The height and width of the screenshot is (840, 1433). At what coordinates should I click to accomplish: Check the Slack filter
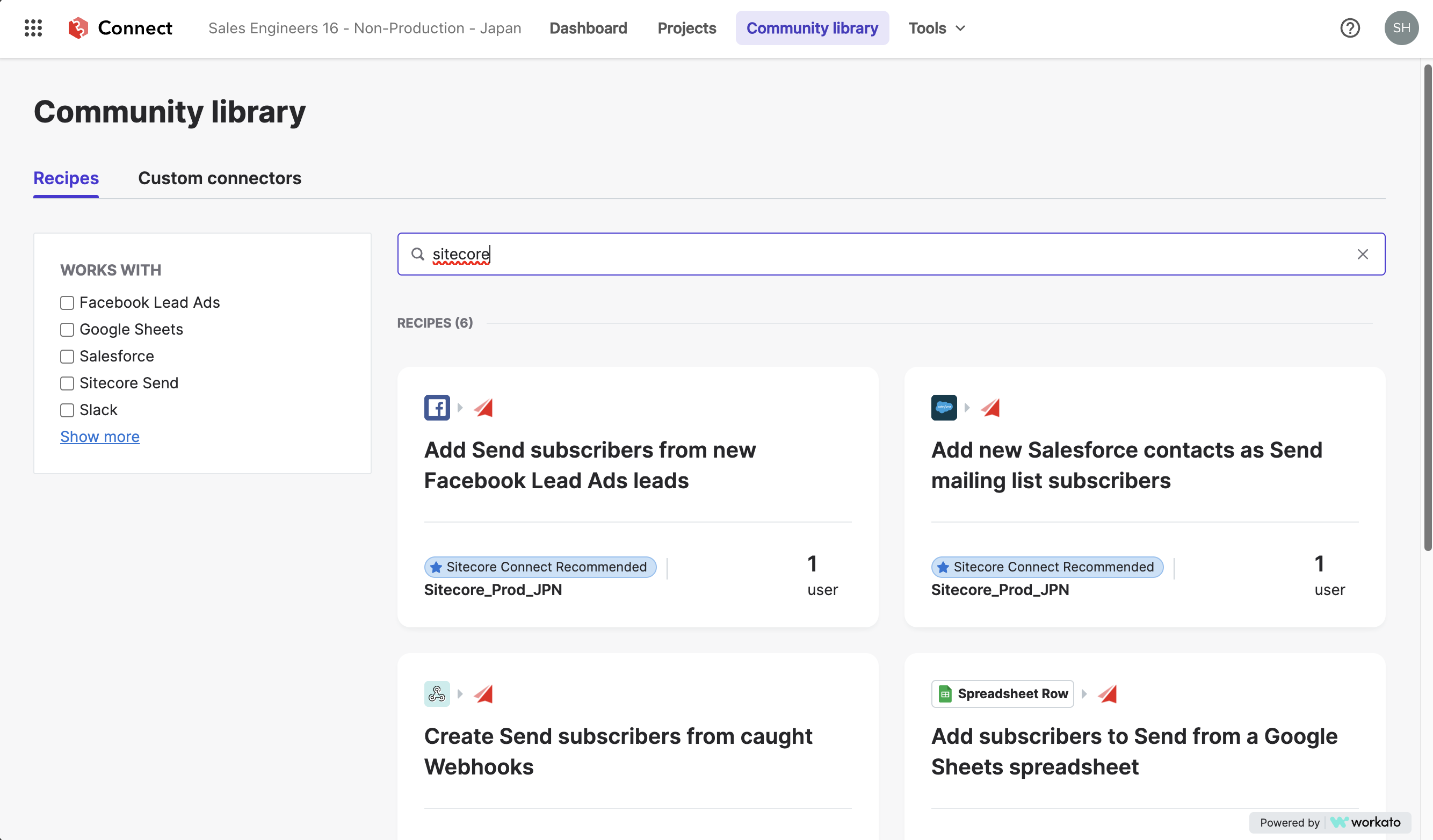[67, 410]
